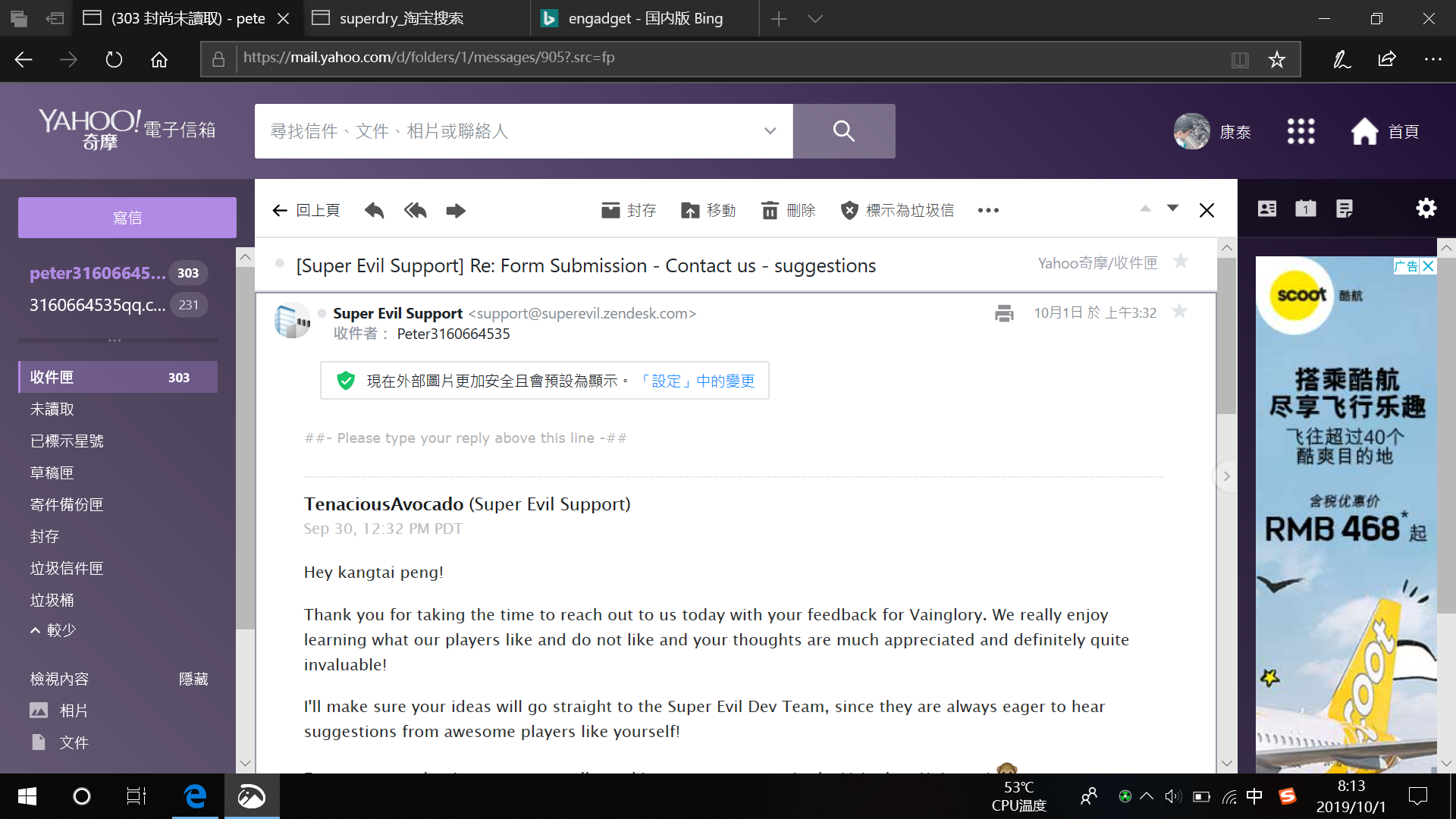Star the email subject line
The width and height of the screenshot is (1456, 819).
coord(1180,262)
